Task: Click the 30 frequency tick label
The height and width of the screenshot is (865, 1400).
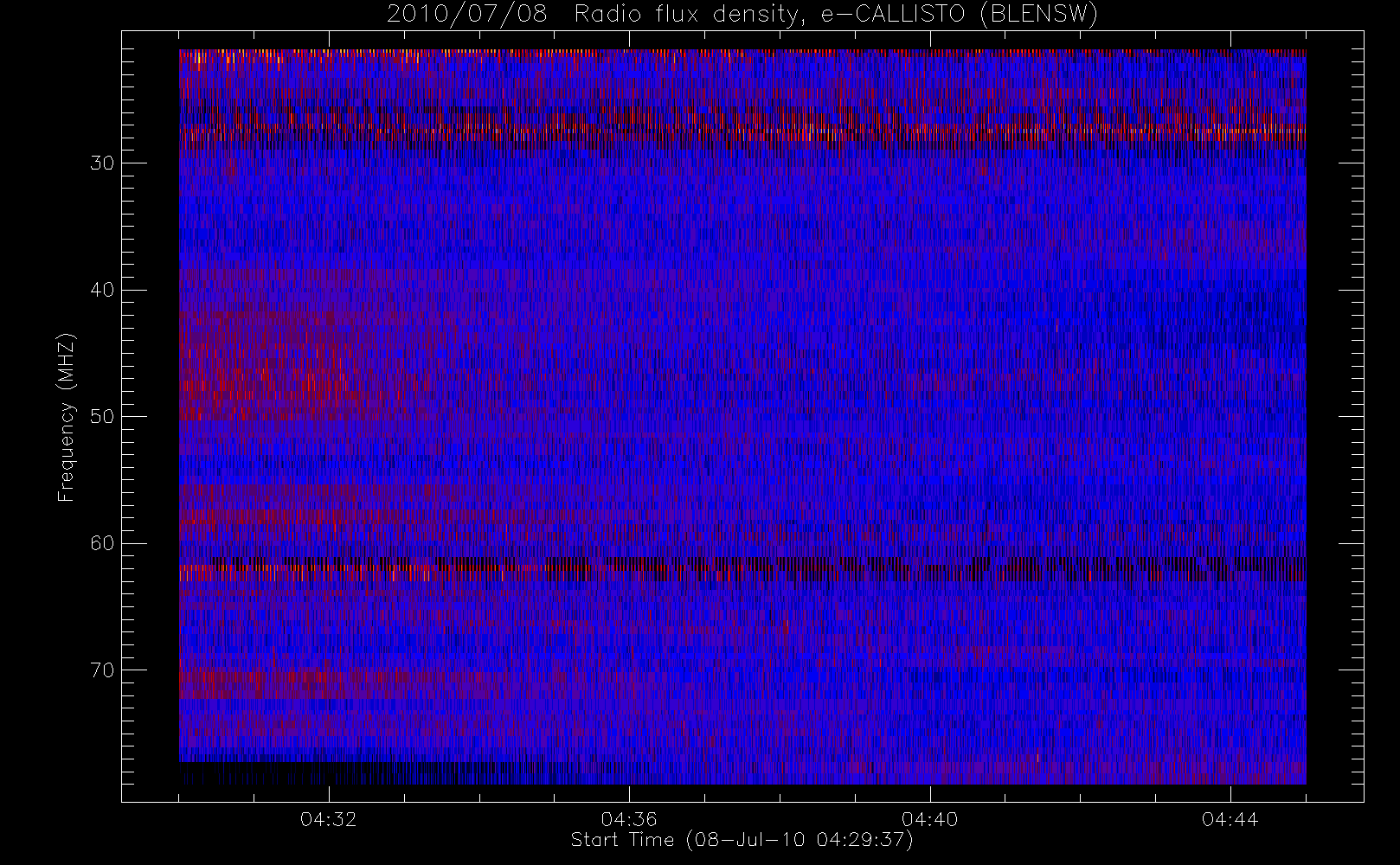Action: [102, 163]
